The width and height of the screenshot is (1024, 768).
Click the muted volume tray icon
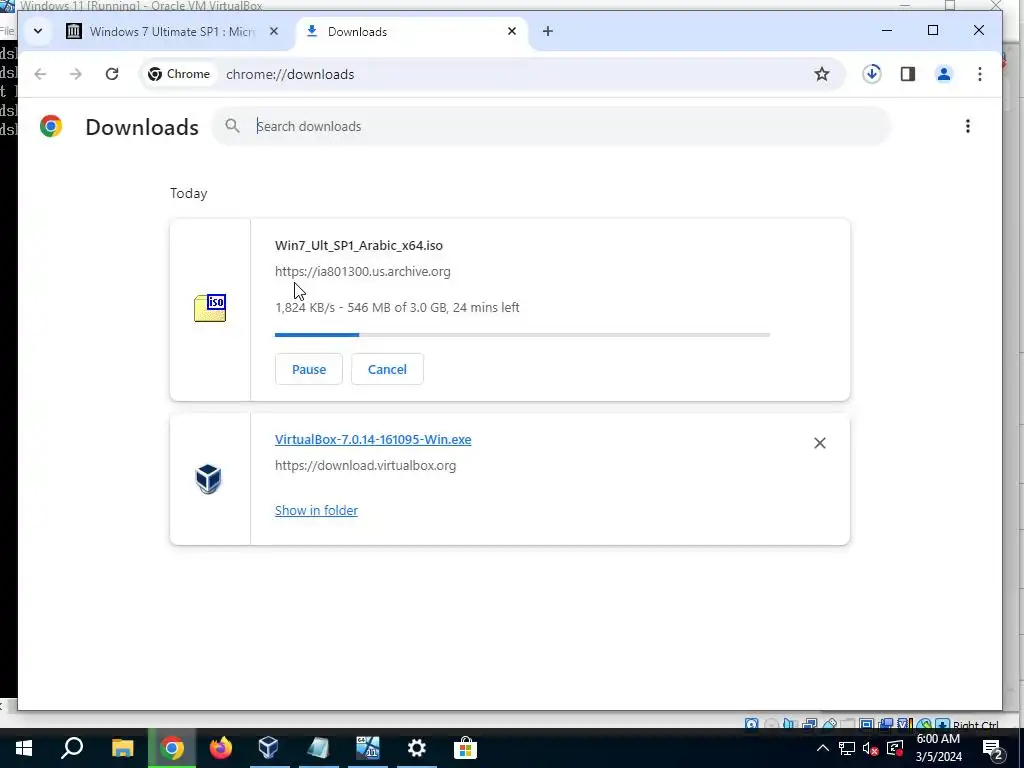(x=871, y=748)
